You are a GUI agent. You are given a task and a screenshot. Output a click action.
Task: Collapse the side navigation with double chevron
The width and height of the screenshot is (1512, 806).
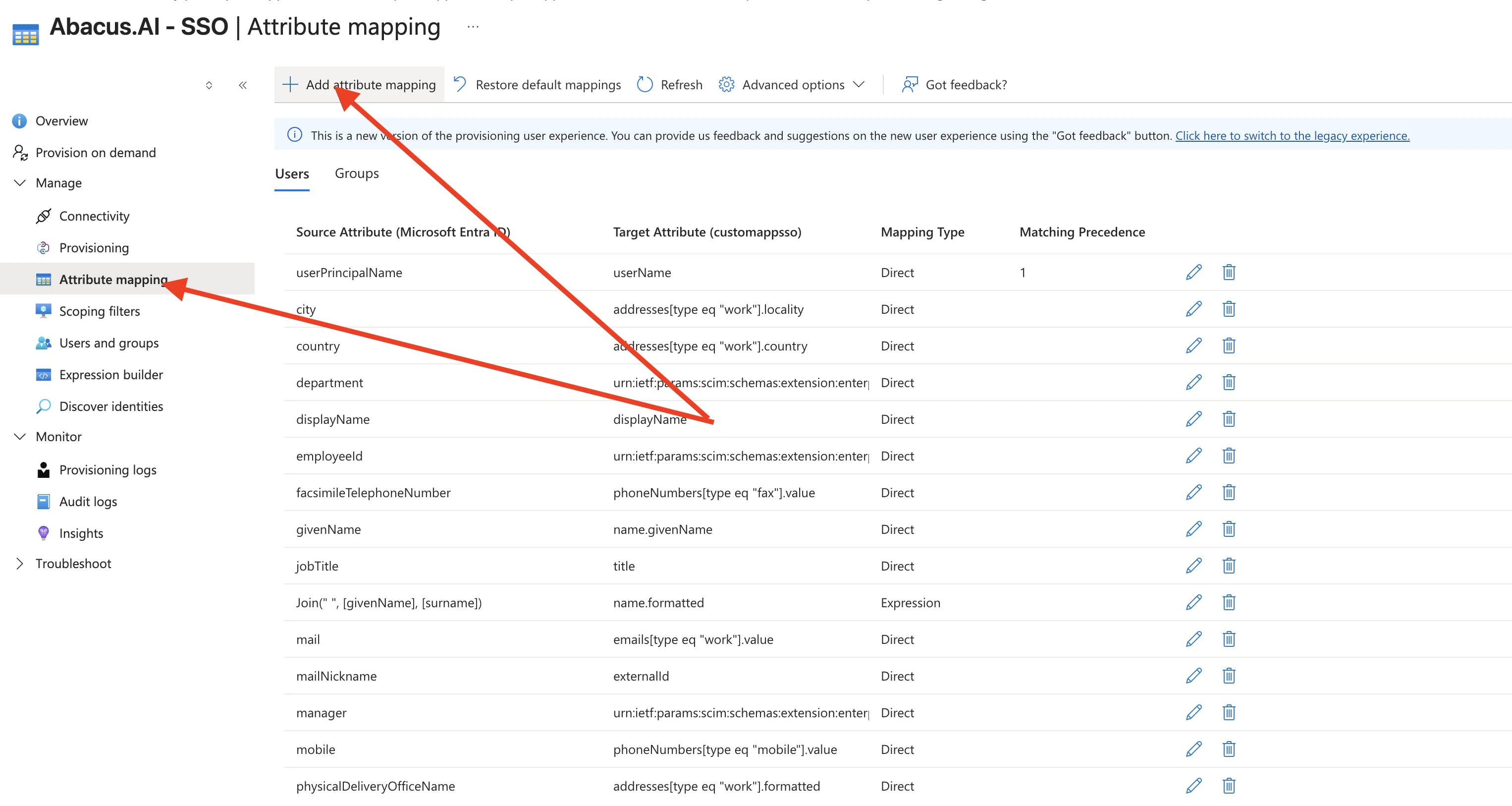pos(243,85)
